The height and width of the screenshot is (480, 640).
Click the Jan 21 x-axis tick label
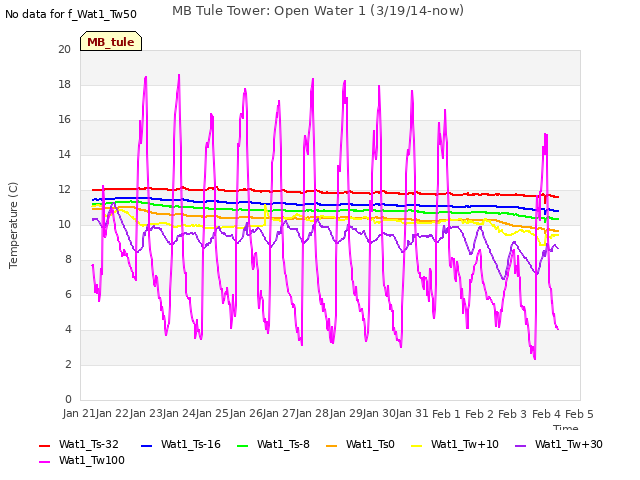tap(79, 413)
